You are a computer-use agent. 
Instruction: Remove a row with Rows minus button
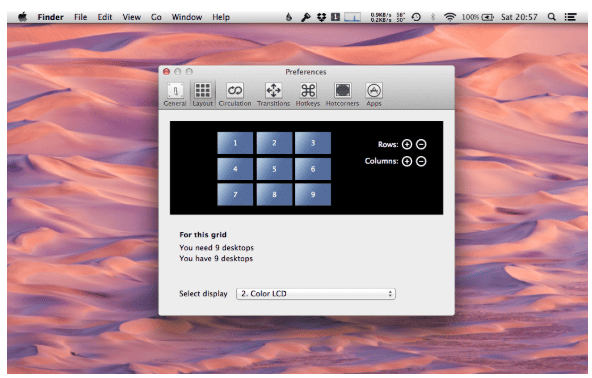(421, 144)
